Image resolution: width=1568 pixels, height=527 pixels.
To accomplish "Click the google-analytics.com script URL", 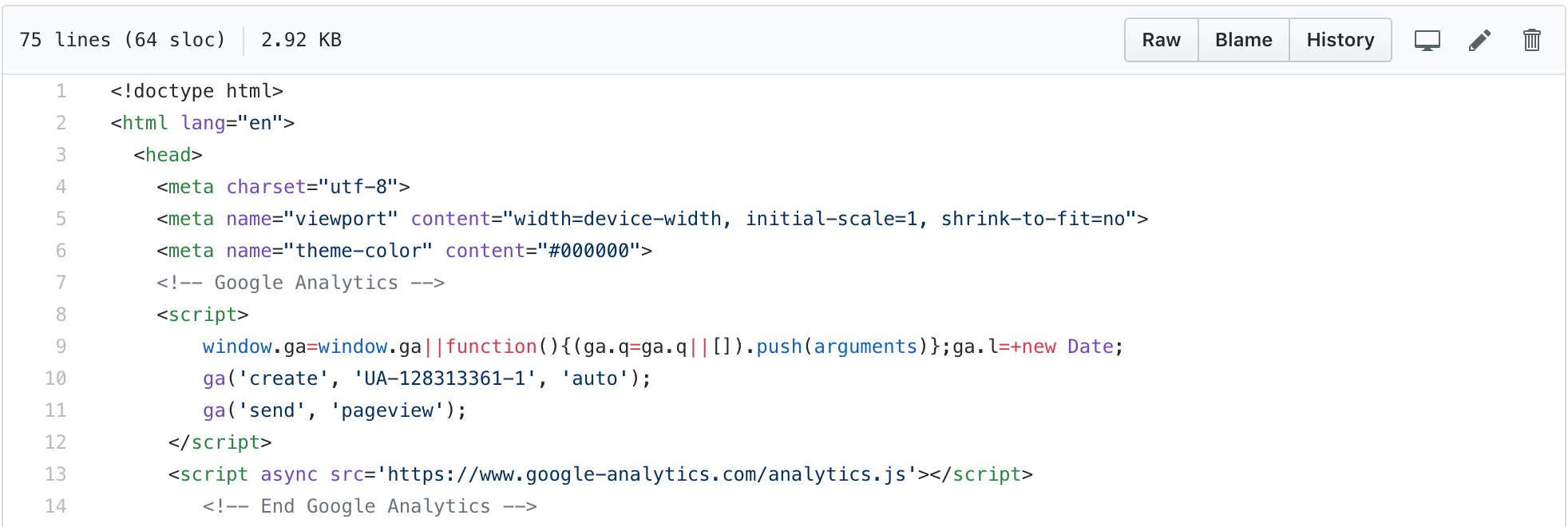I will point(647,474).
